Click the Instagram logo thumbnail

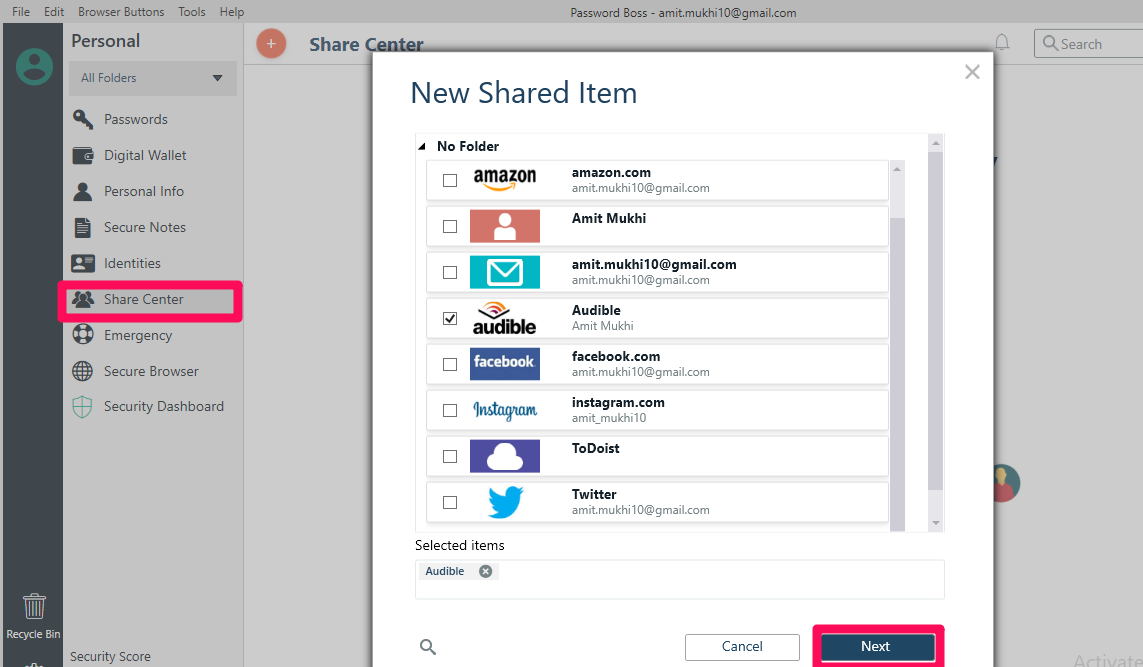click(504, 410)
